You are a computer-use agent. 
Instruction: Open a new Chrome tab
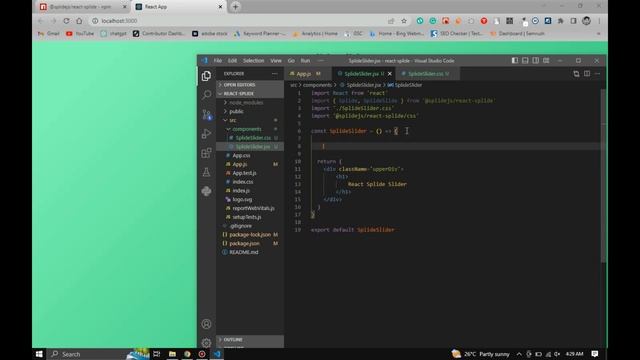[x=236, y=7]
